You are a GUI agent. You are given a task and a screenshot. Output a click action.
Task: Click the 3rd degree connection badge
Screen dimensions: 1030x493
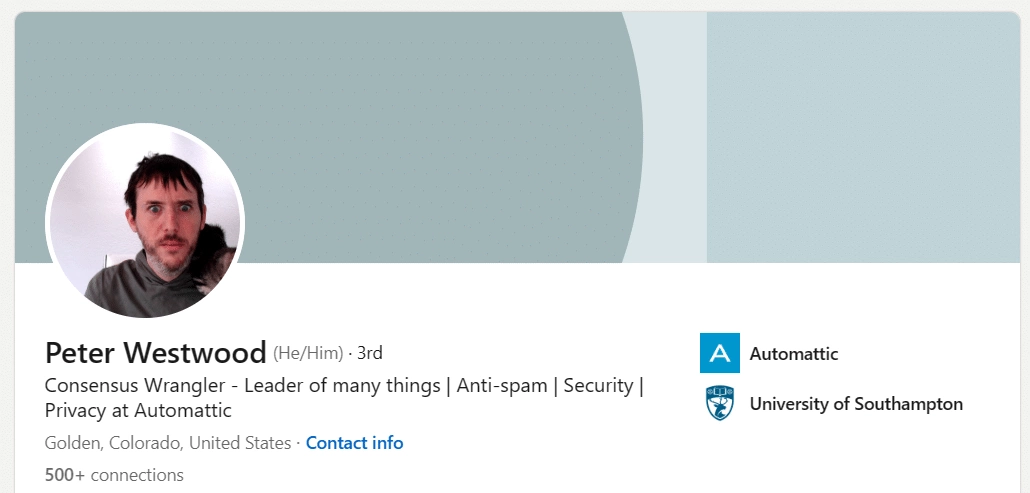(370, 353)
